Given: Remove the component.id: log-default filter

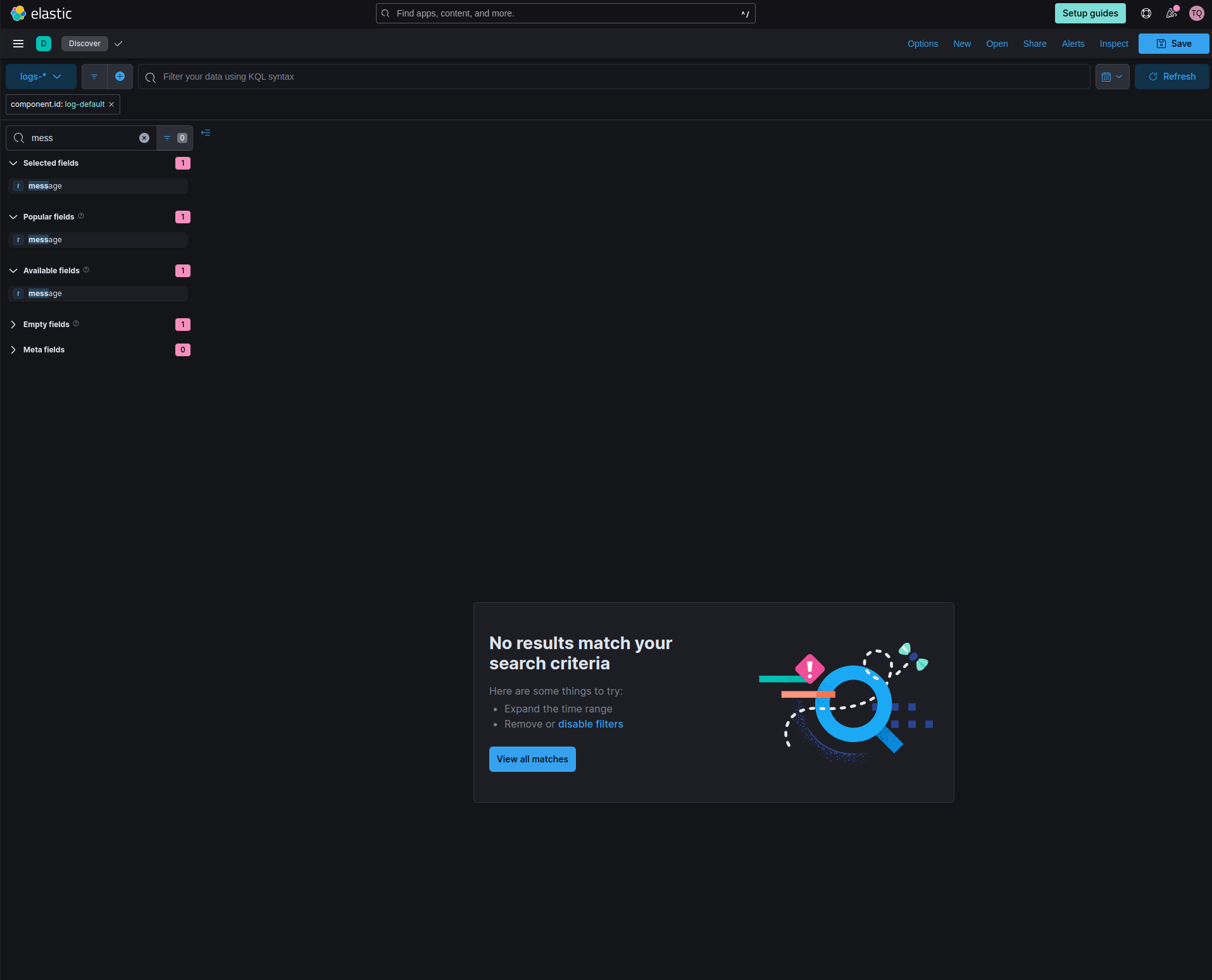Looking at the screenshot, I should (111, 104).
